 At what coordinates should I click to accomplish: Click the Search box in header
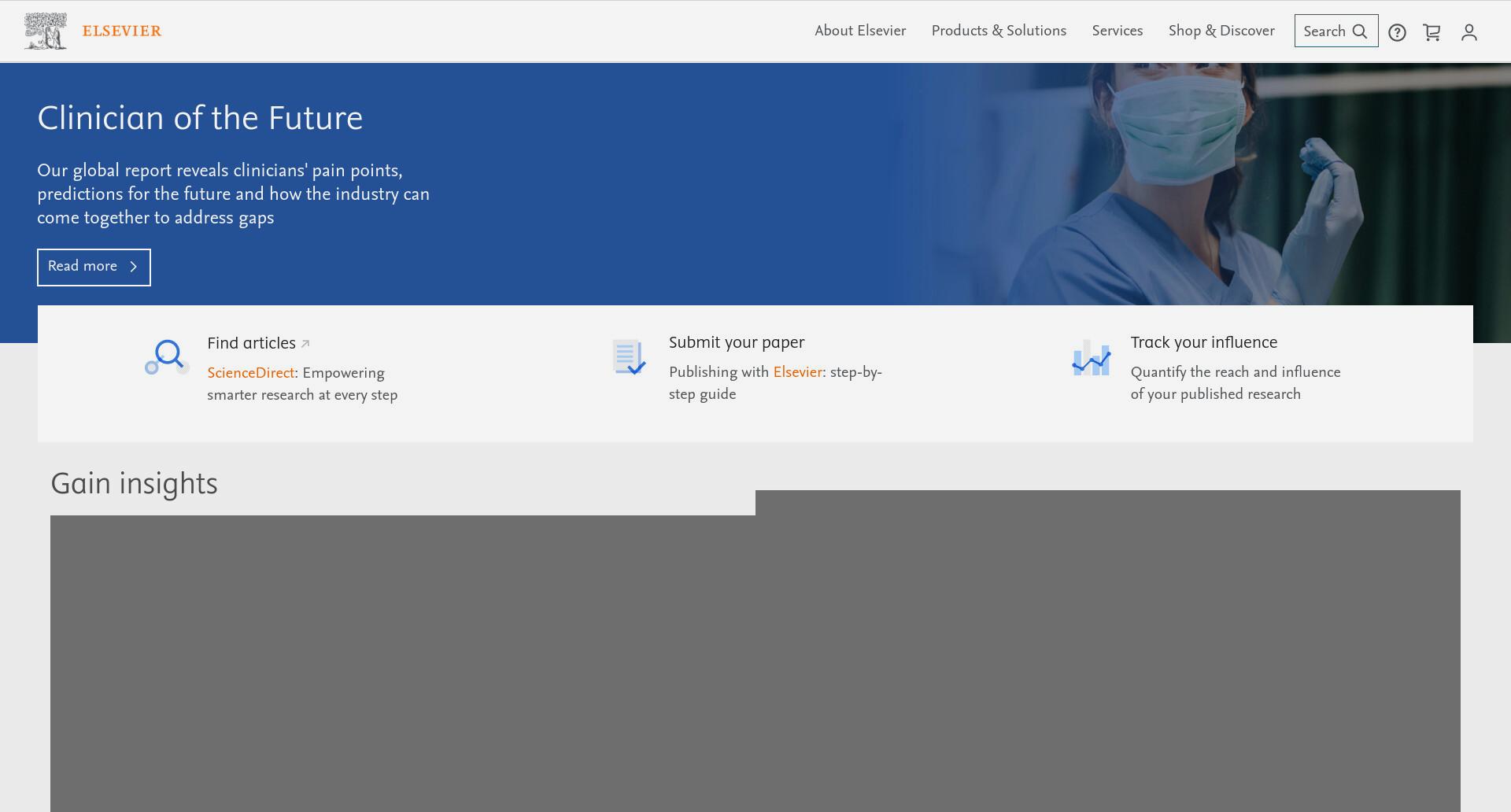pyautogui.click(x=1336, y=31)
